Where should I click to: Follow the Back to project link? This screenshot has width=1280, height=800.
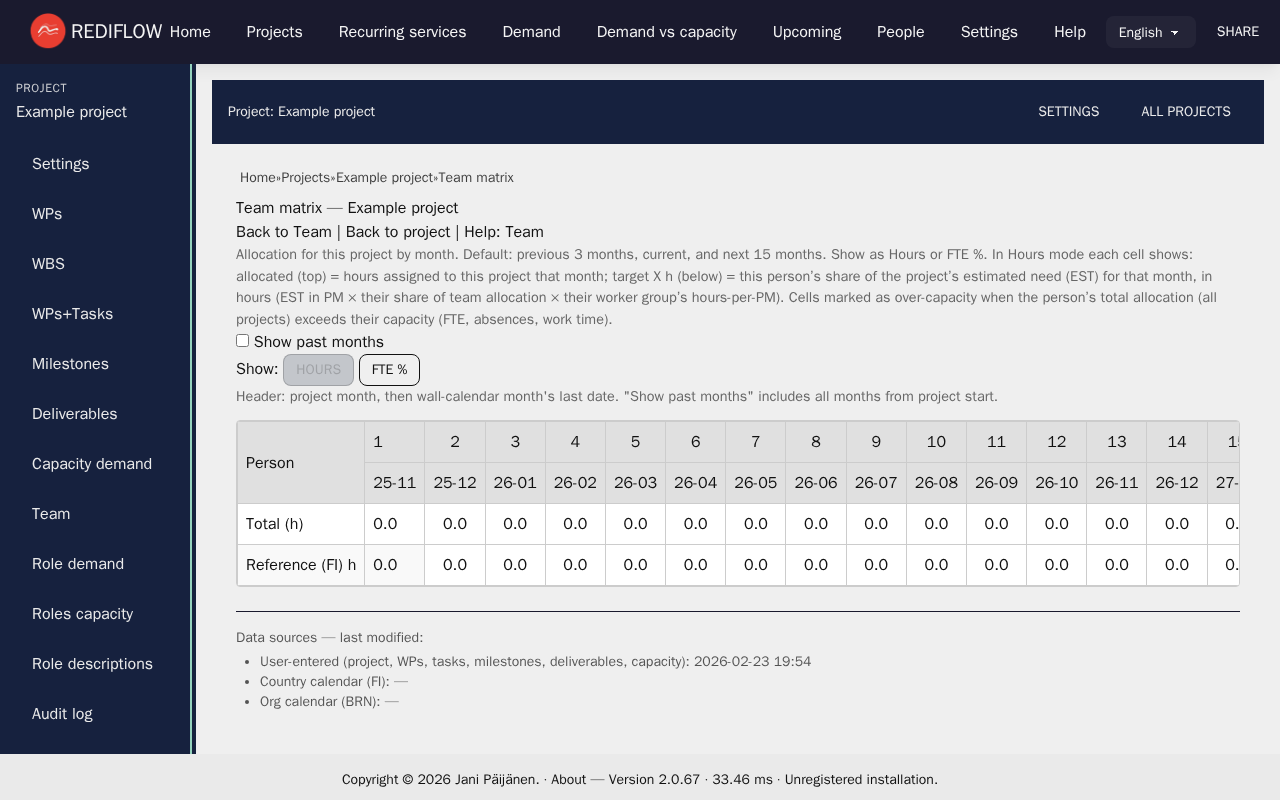pos(398,232)
